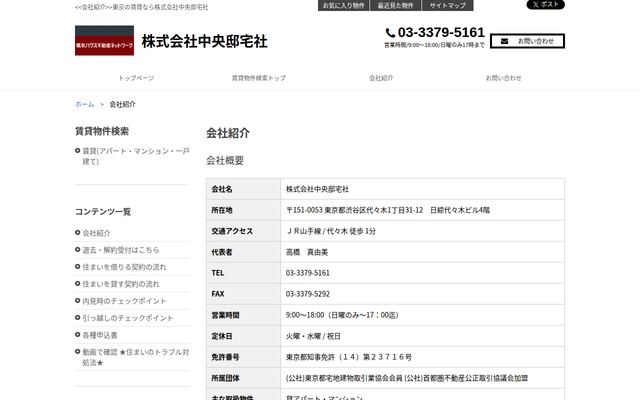640x400 pixels.
Task: Click the 交通アクセス row header
Action: (x=244, y=231)
